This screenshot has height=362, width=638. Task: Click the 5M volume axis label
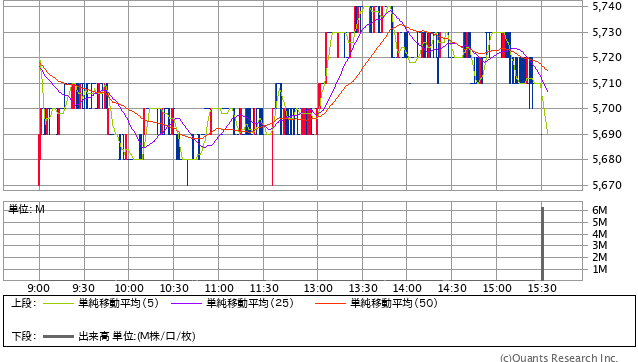pyautogui.click(x=600, y=222)
